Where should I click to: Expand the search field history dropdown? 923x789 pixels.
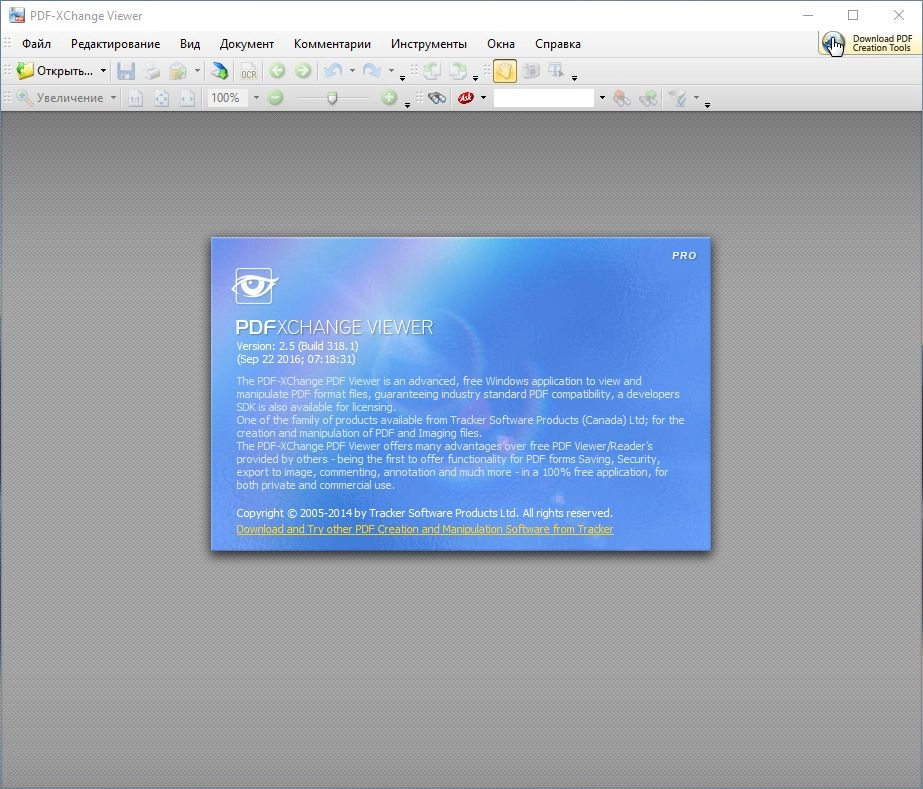pyautogui.click(x=602, y=98)
